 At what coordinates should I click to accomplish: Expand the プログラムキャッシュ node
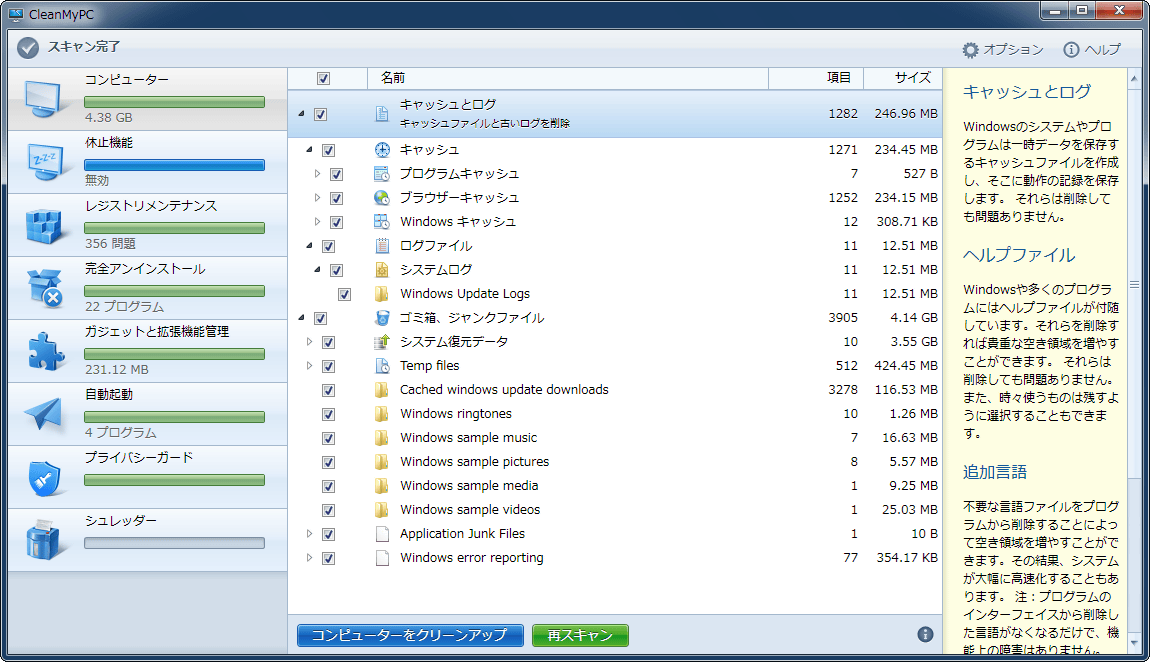click(318, 174)
